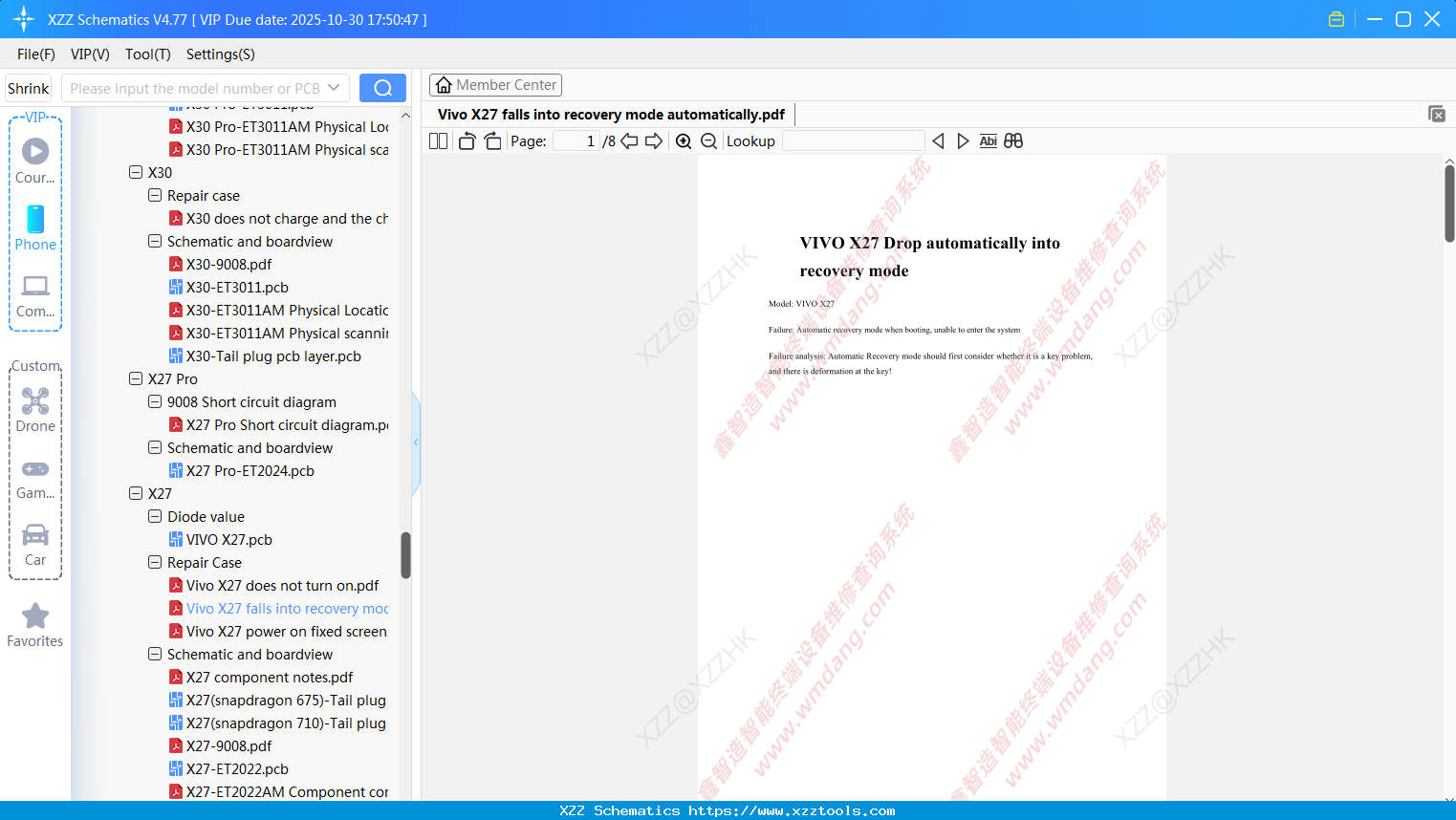
Task: Collapse X30 Repair case folder
Action: point(155,196)
